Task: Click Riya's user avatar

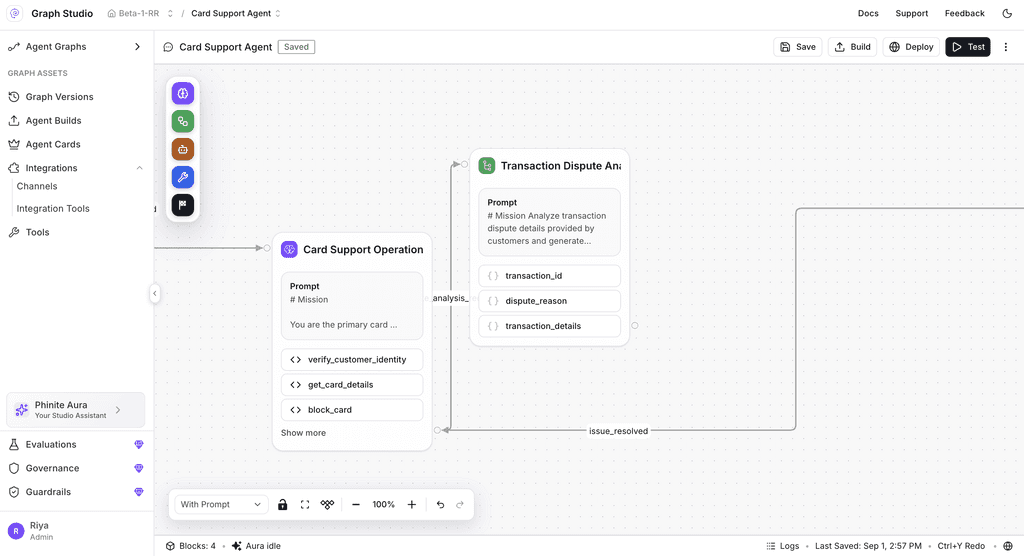Action: coord(16,531)
